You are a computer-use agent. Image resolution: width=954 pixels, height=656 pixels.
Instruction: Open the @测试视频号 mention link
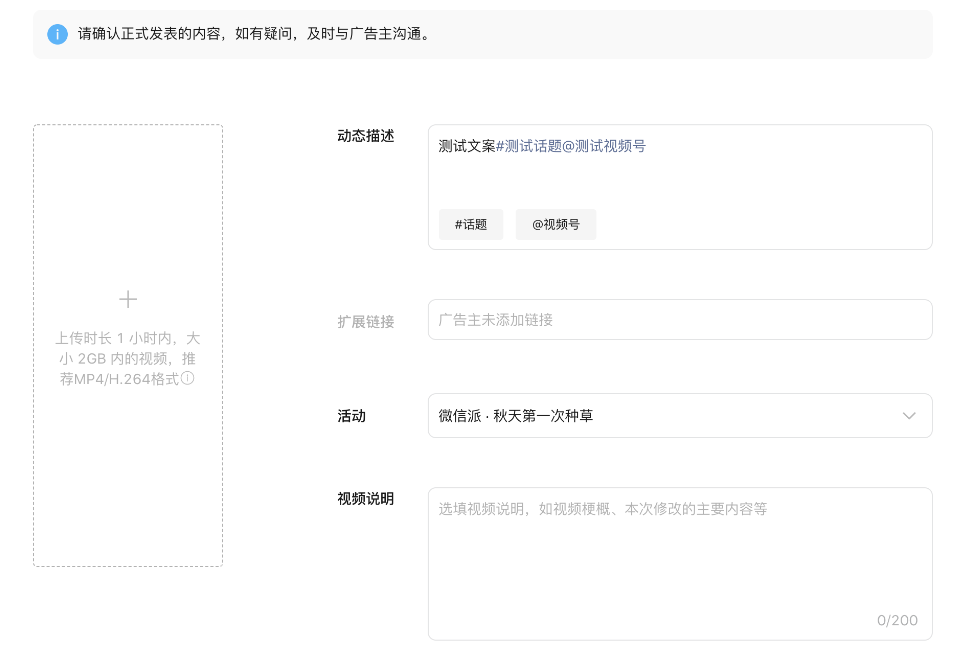[x=609, y=146]
